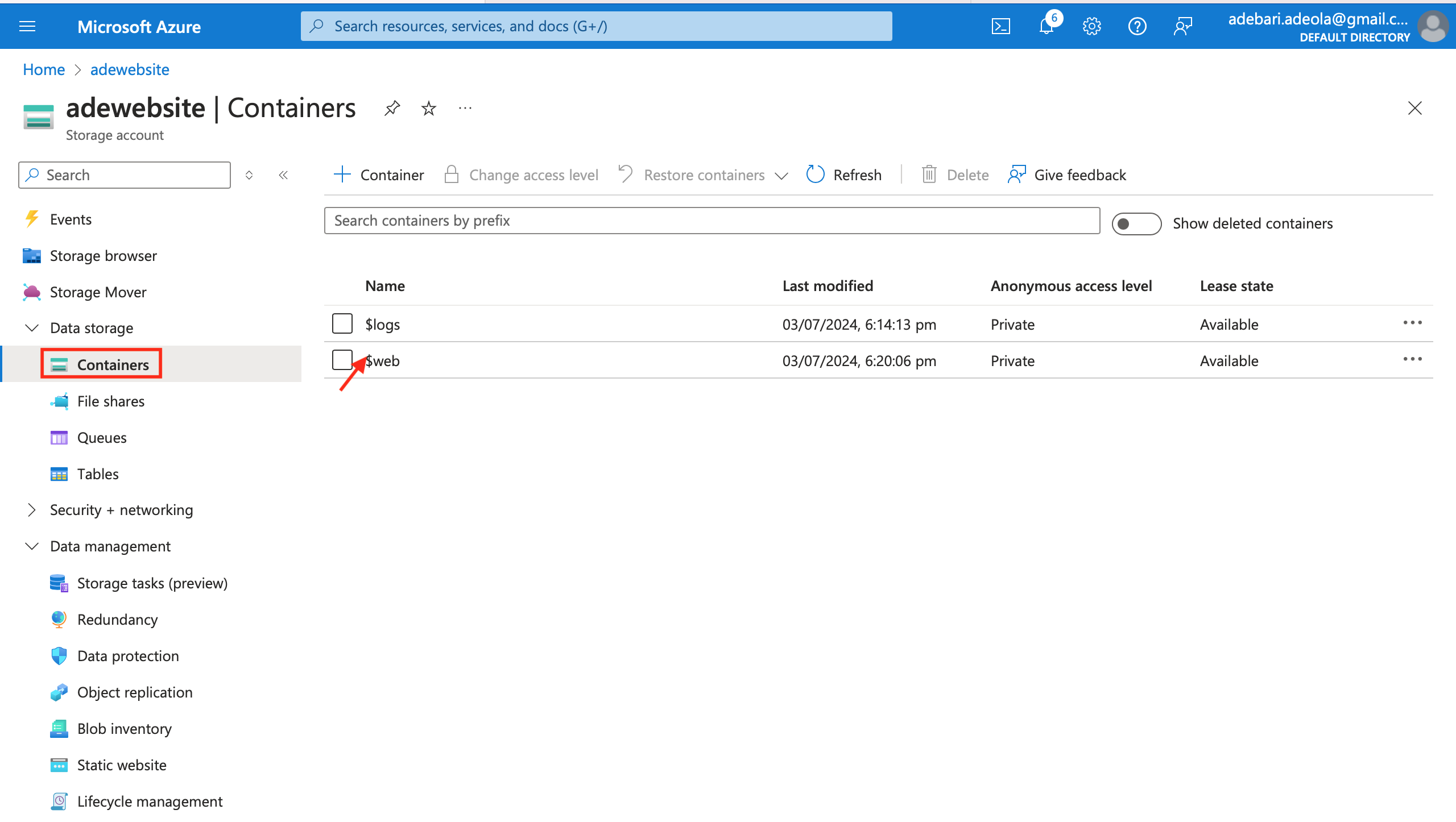Collapse the Data storage section
The height and width of the screenshot is (822, 1456).
tap(32, 328)
